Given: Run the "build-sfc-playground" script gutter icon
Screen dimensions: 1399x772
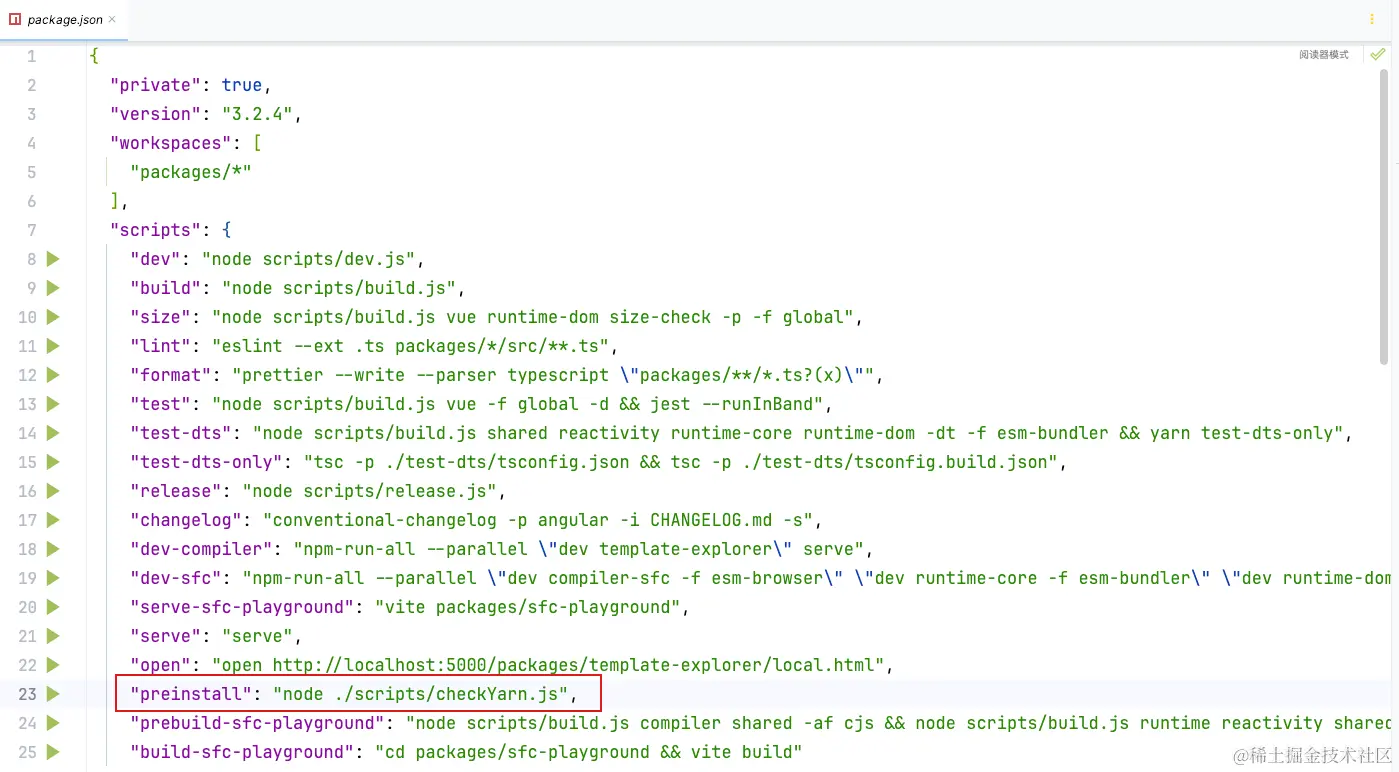Looking at the screenshot, I should pyautogui.click(x=53, y=752).
